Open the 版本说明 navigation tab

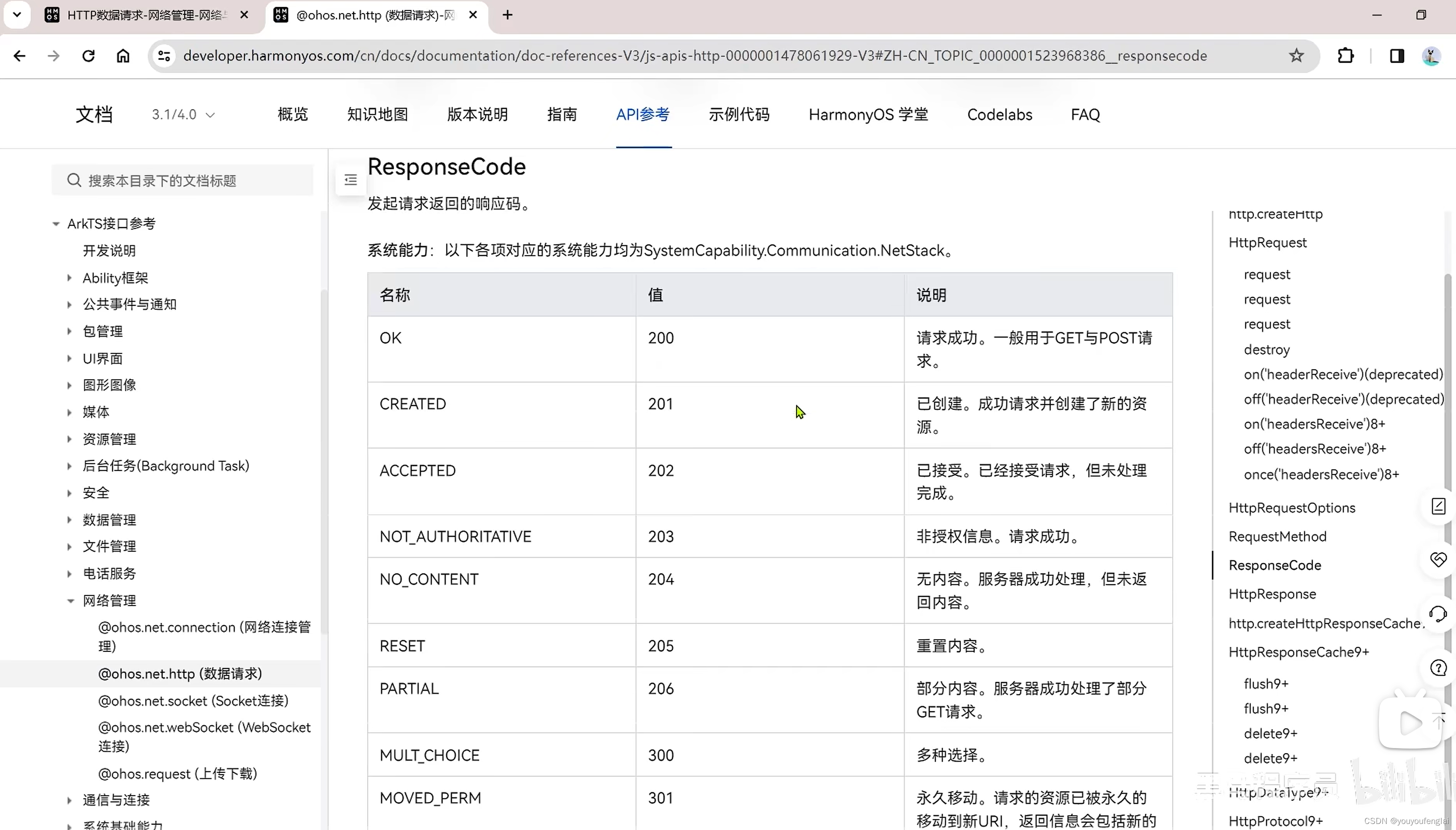pyautogui.click(x=477, y=115)
